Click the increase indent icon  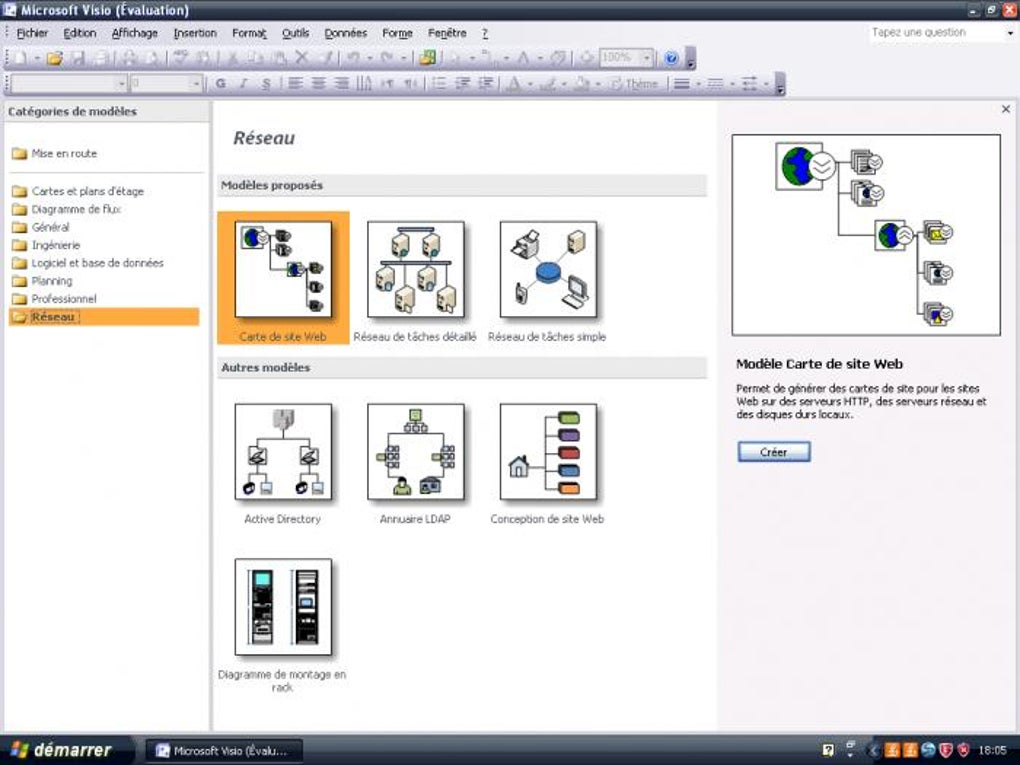click(x=486, y=83)
